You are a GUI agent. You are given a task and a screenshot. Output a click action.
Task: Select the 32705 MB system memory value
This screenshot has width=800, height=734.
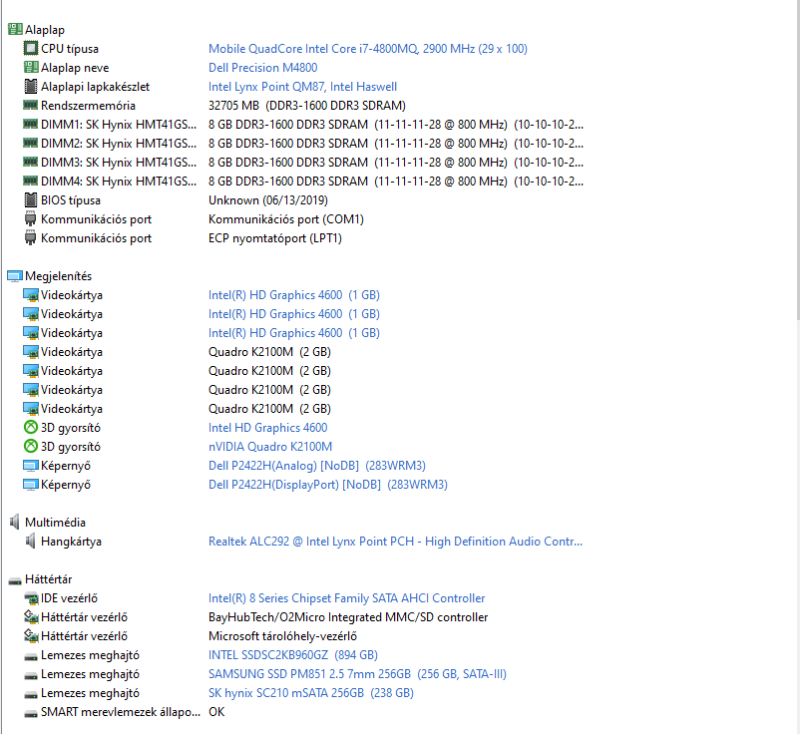pyautogui.click(x=307, y=105)
